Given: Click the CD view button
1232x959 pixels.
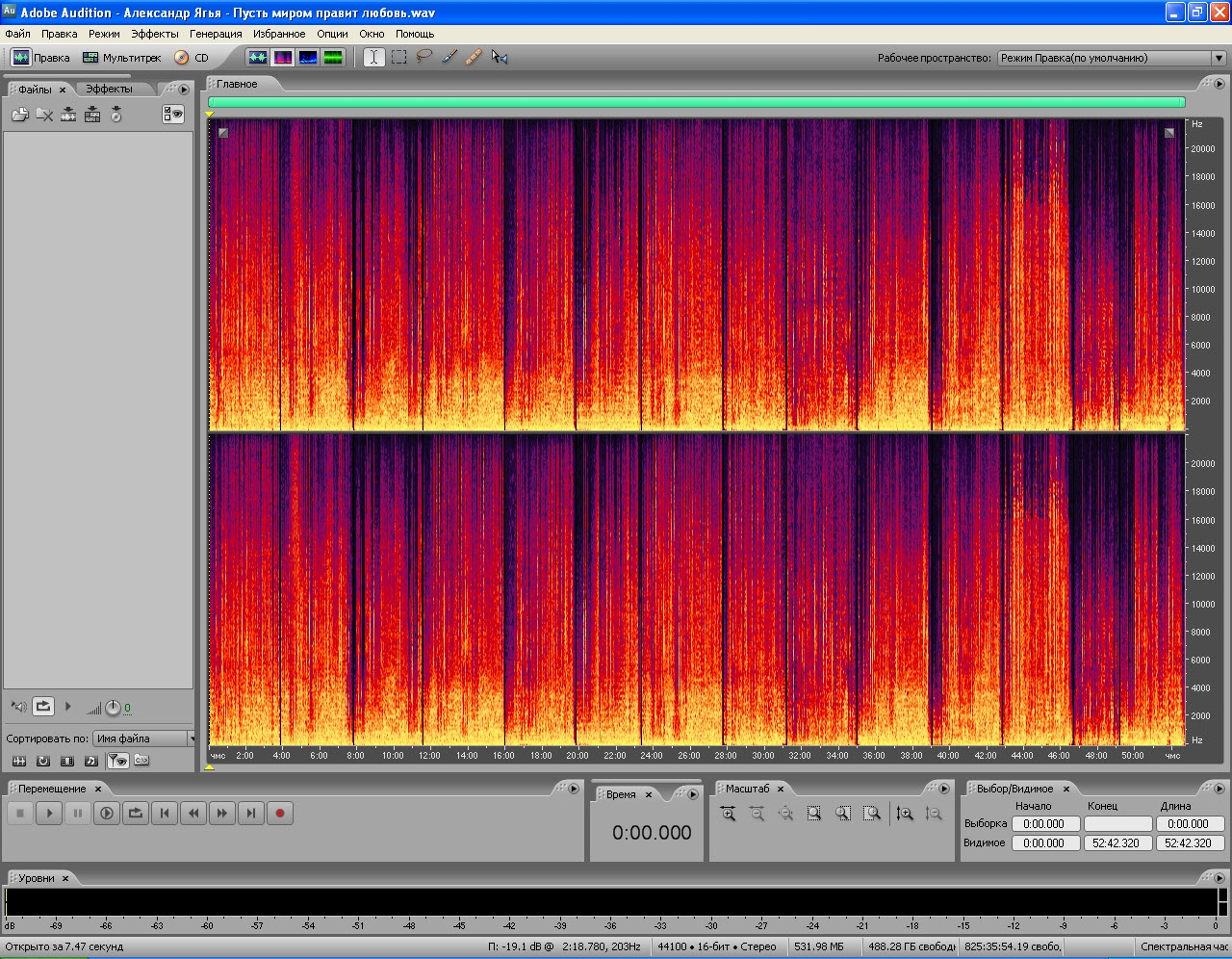Looking at the screenshot, I should point(192,58).
